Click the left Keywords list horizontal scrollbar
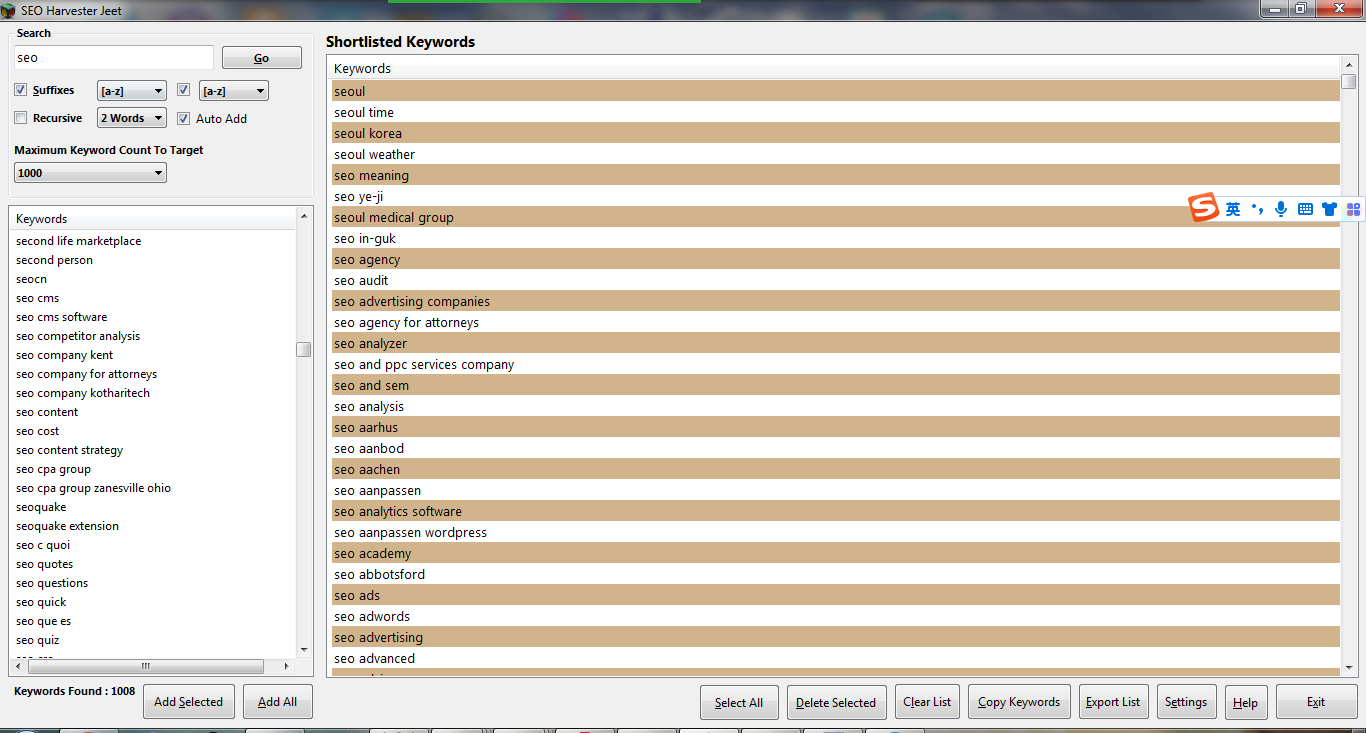1366x733 pixels. point(145,666)
